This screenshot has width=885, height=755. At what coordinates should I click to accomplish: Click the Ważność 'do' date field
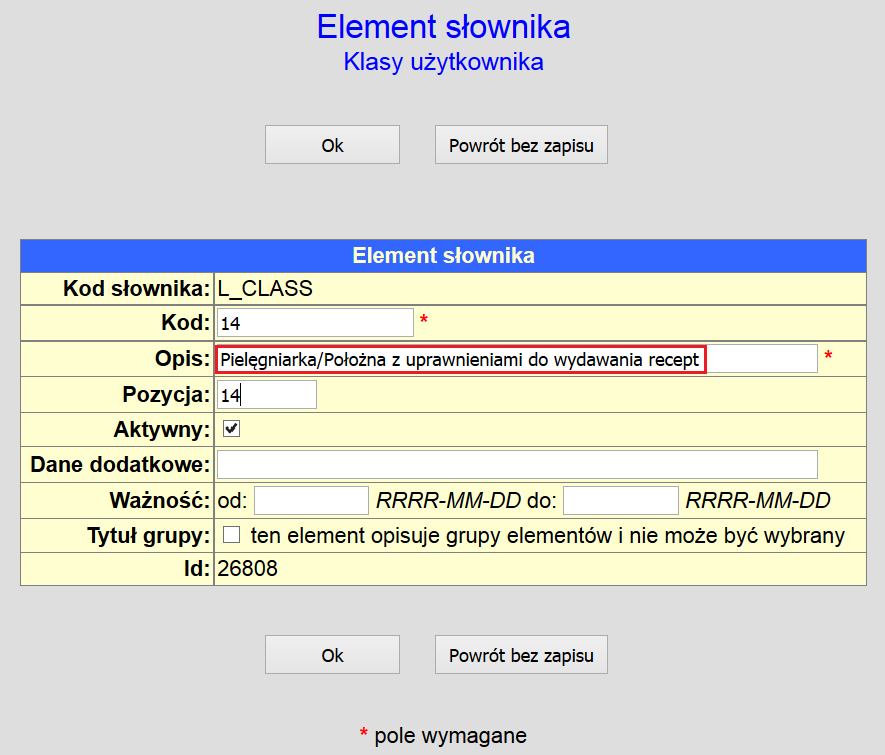[621, 501]
